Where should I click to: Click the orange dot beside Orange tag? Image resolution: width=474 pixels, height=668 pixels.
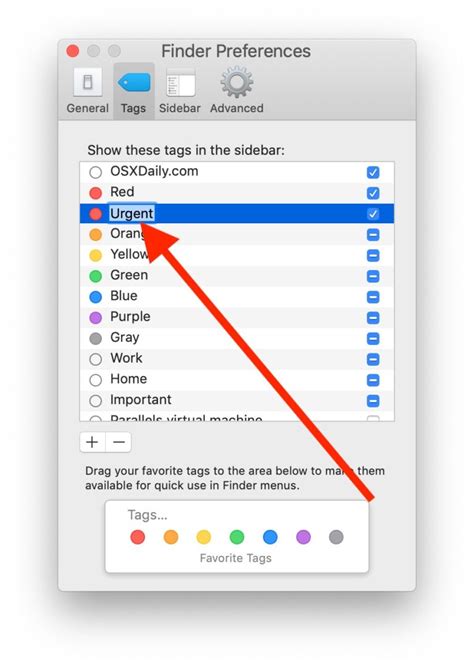click(x=95, y=235)
